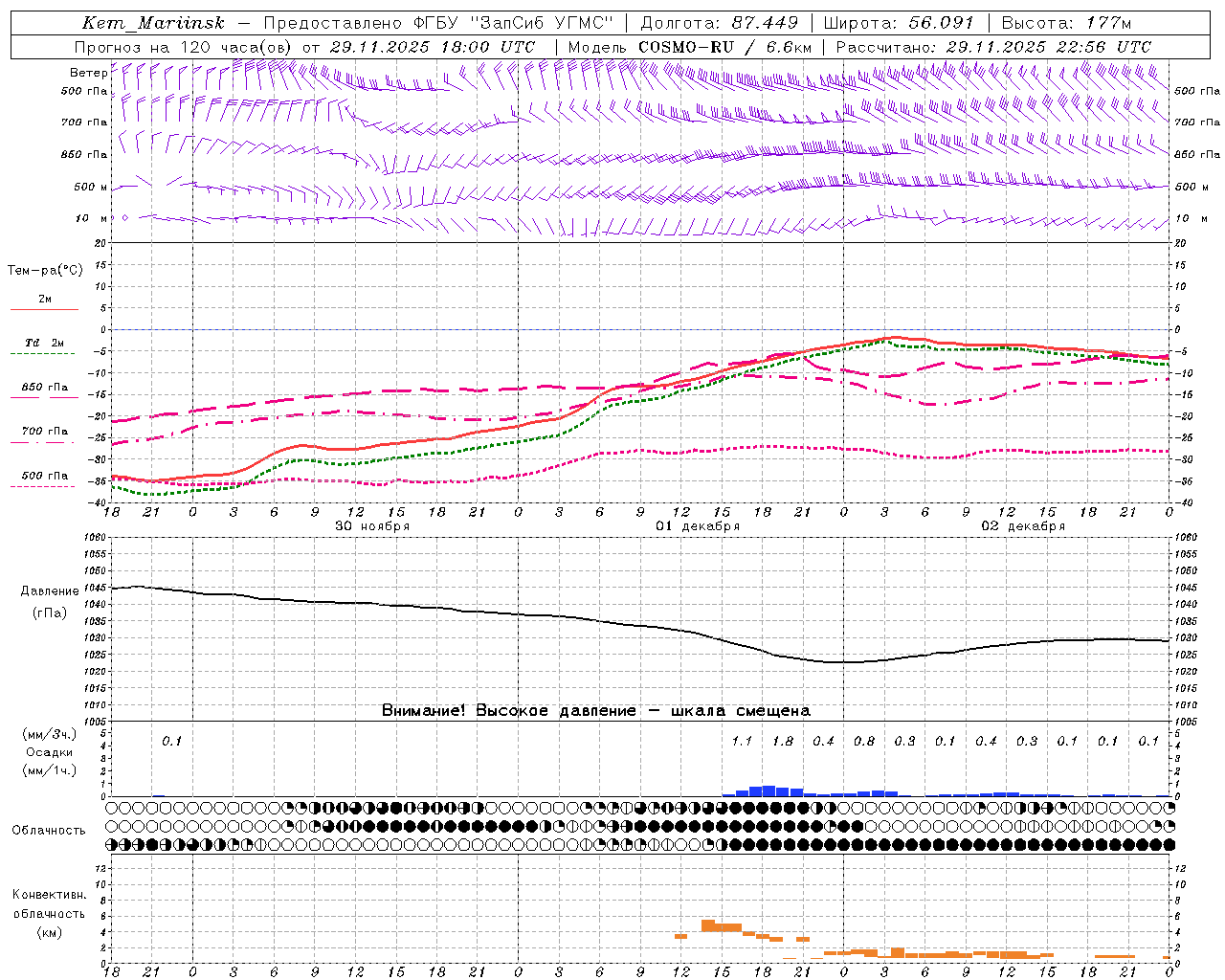
Task: Click the elevation text Высота: 177м
Action: tap(1065, 23)
